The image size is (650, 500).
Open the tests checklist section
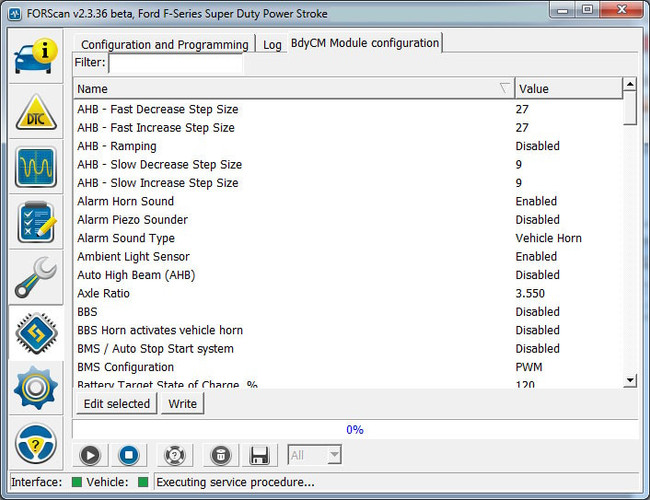35,221
